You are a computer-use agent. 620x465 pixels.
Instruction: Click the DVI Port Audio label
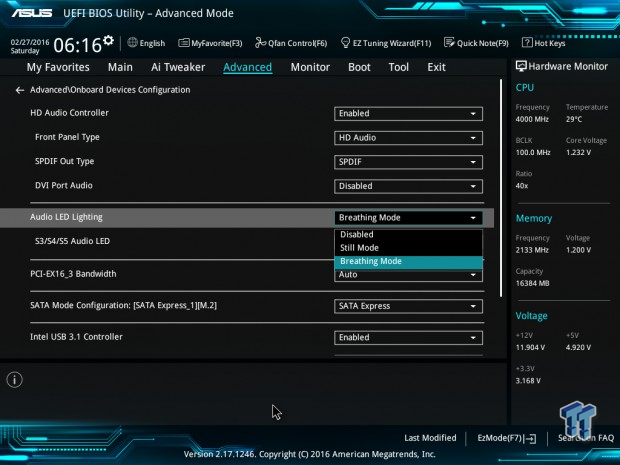[64, 185]
